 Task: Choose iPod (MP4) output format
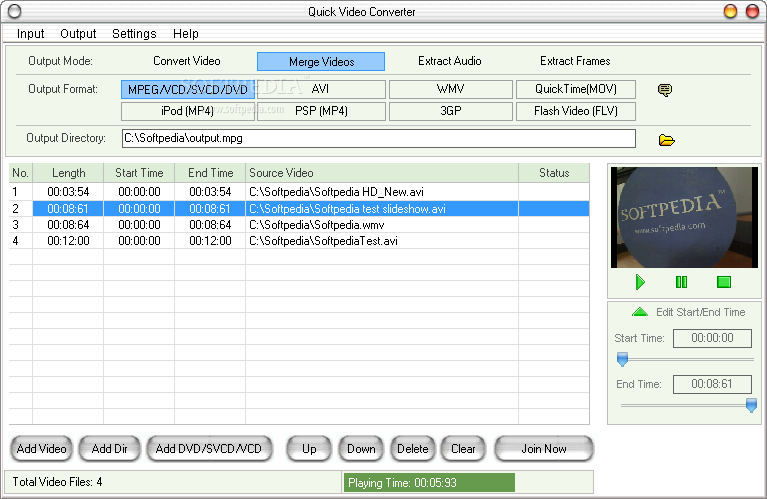pyautogui.click(x=187, y=112)
